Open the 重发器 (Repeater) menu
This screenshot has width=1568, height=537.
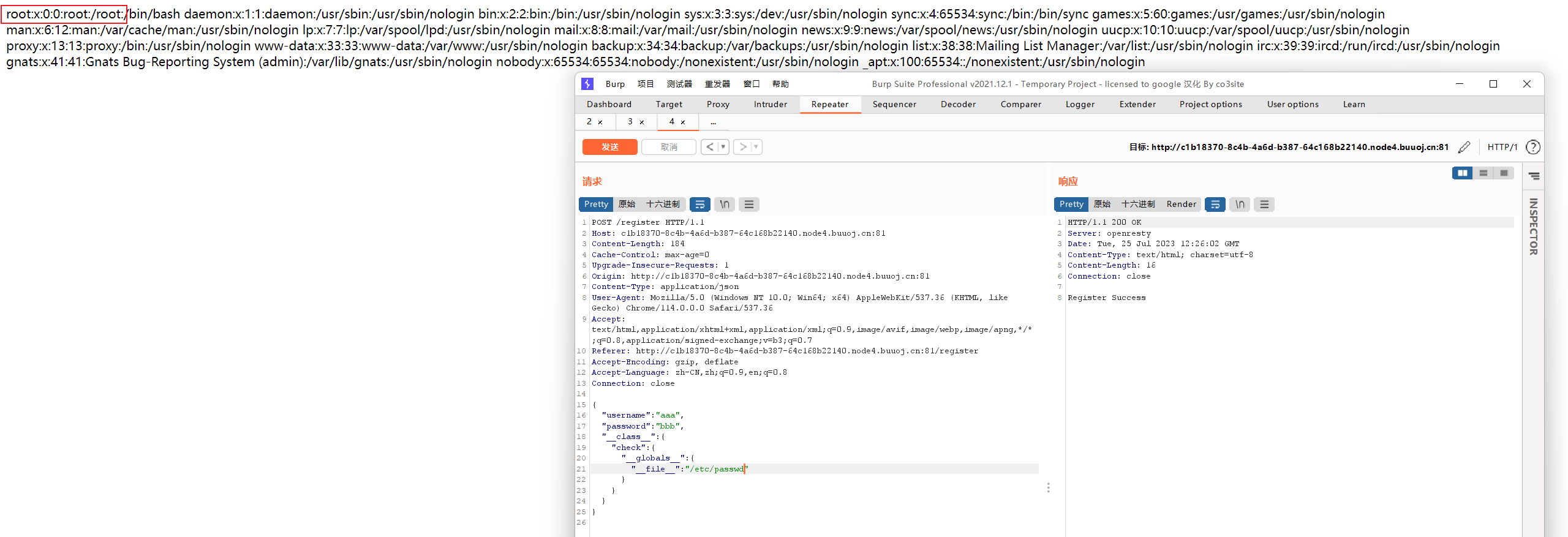717,84
